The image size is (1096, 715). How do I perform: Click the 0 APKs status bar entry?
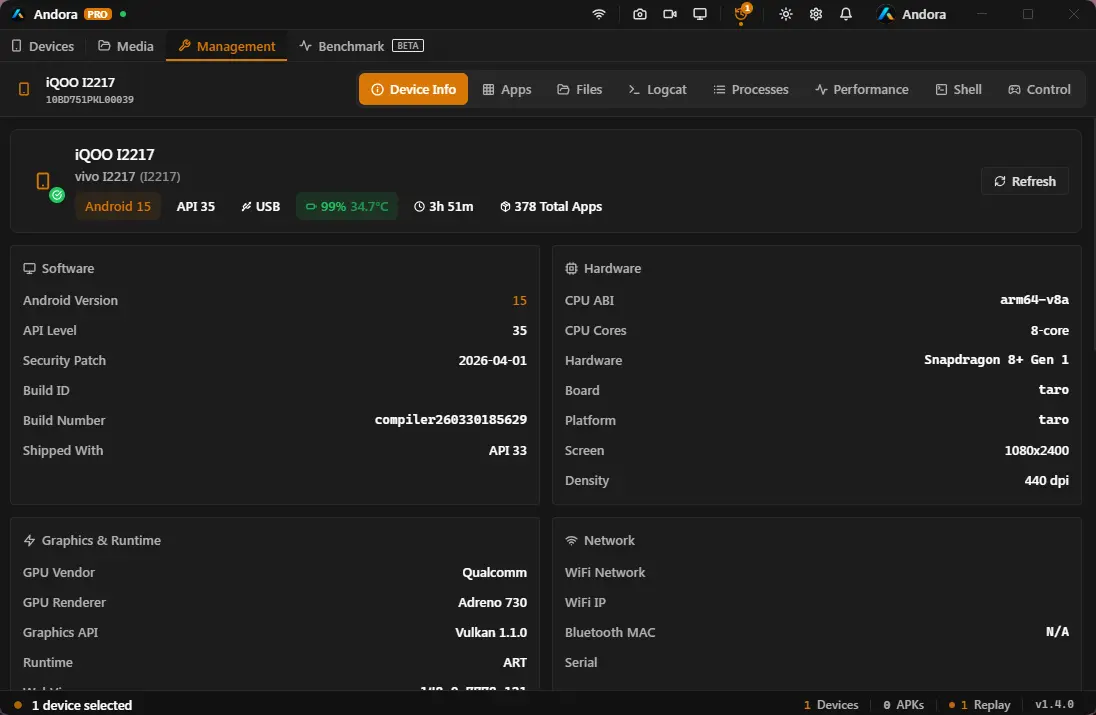pos(904,705)
